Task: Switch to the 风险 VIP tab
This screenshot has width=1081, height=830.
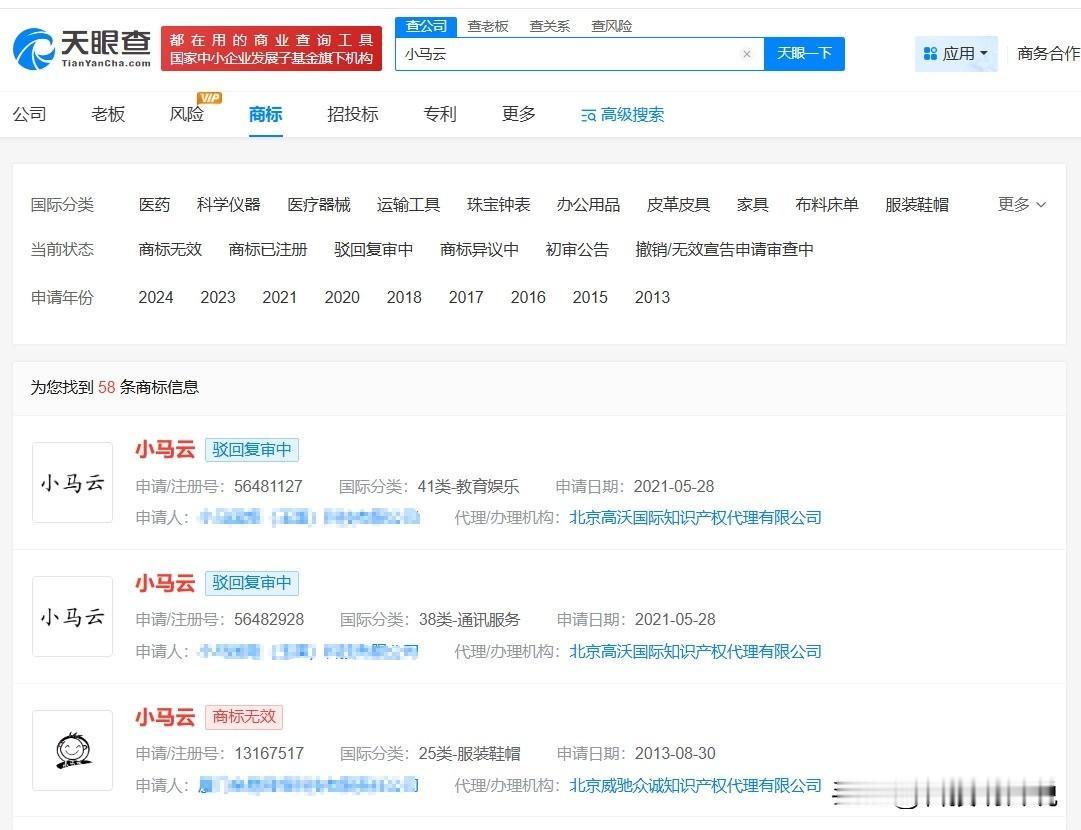Action: (187, 114)
